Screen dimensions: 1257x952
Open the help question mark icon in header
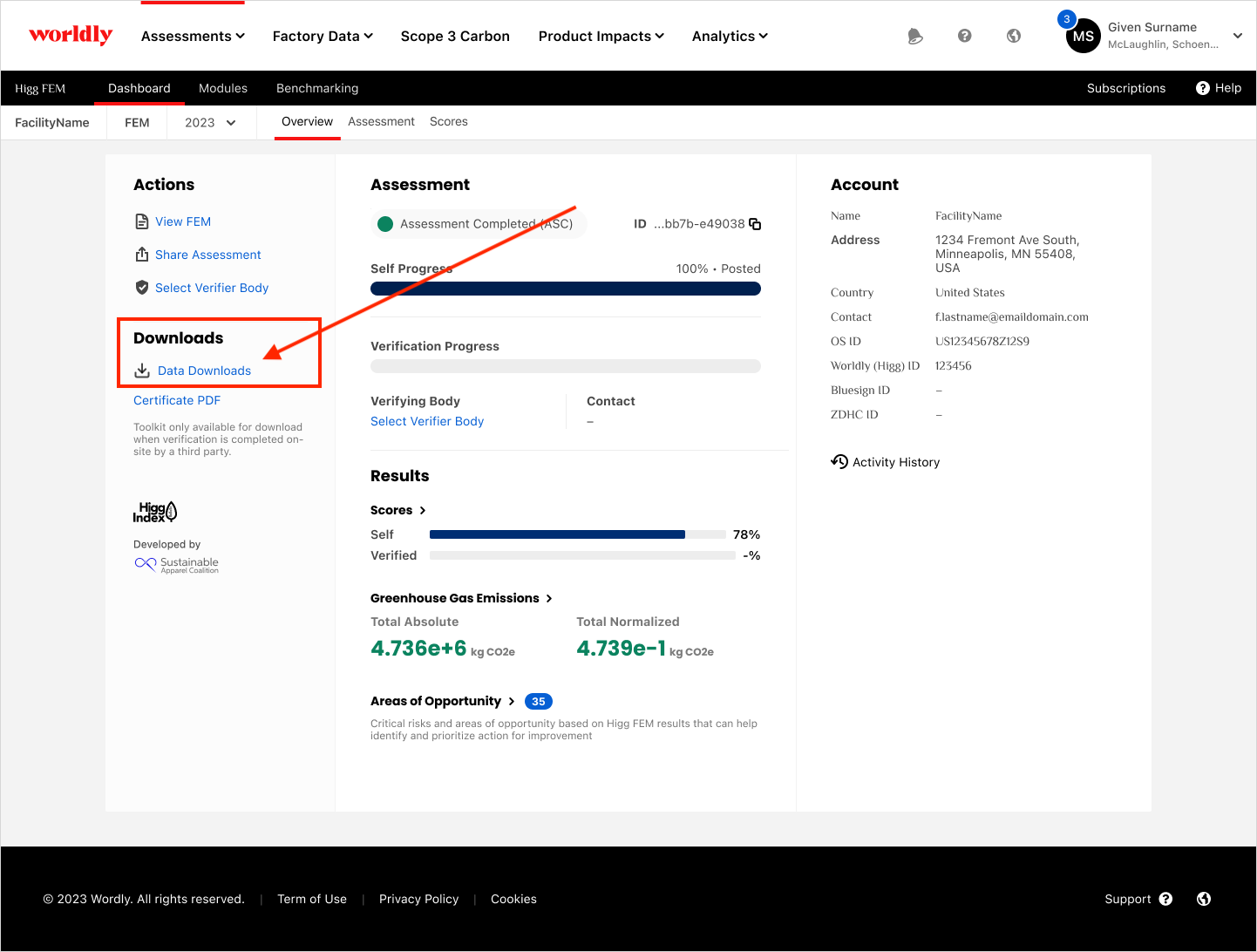[x=964, y=36]
